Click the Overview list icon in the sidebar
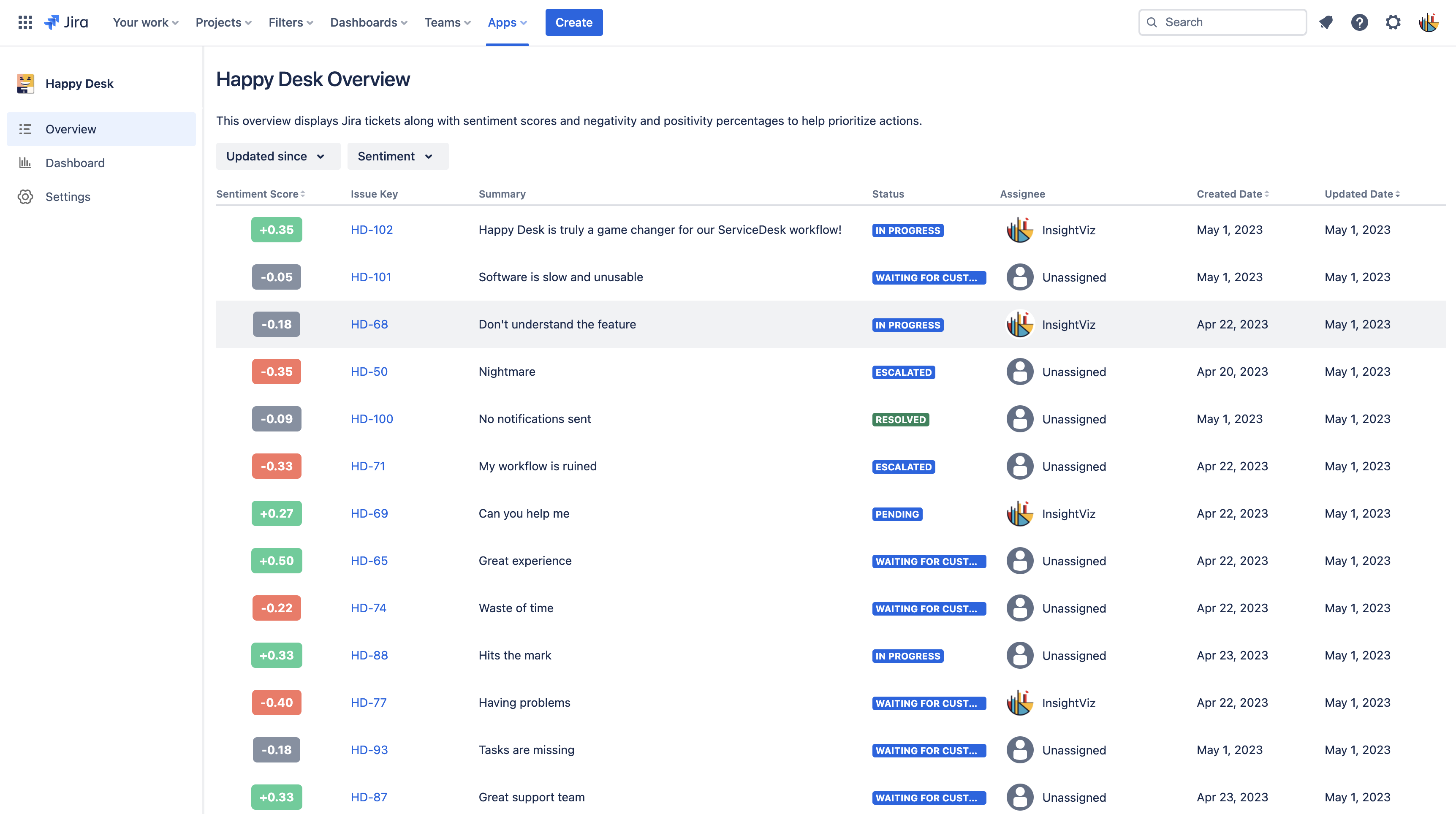 tap(25, 130)
